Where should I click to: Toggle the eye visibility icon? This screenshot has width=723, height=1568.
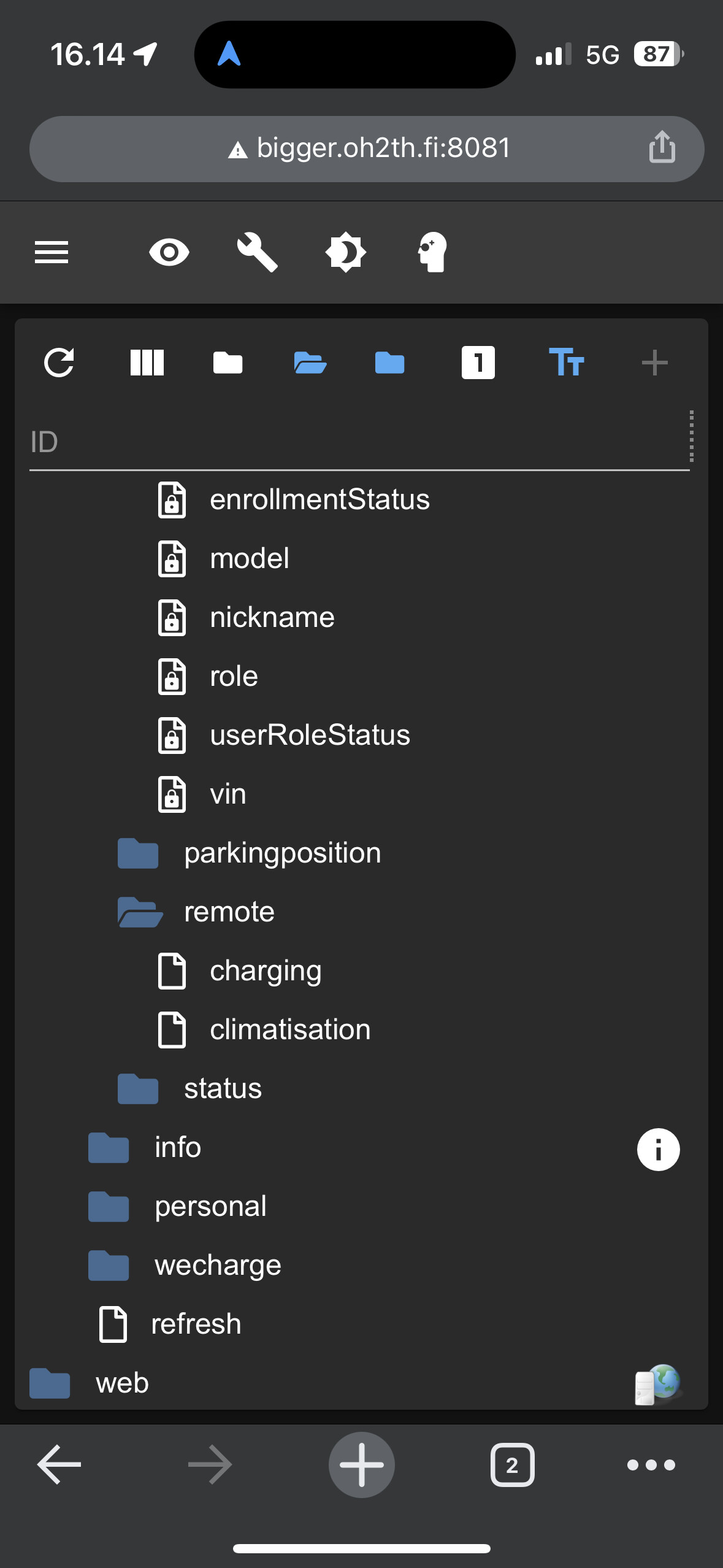point(169,252)
